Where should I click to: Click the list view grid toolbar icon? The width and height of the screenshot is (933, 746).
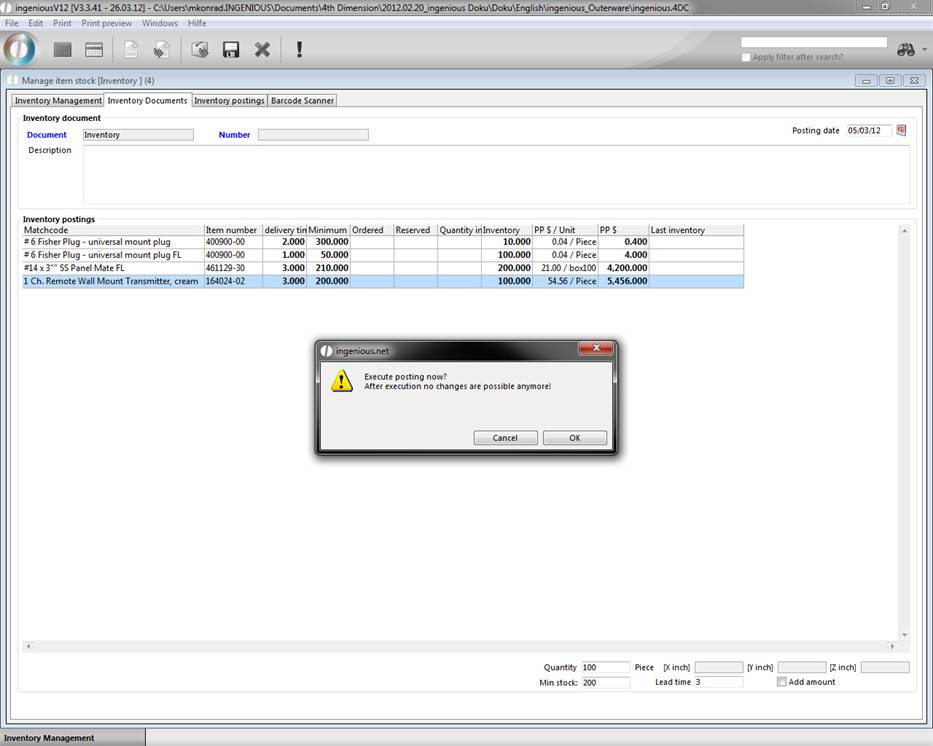pyautogui.click(x=62, y=49)
